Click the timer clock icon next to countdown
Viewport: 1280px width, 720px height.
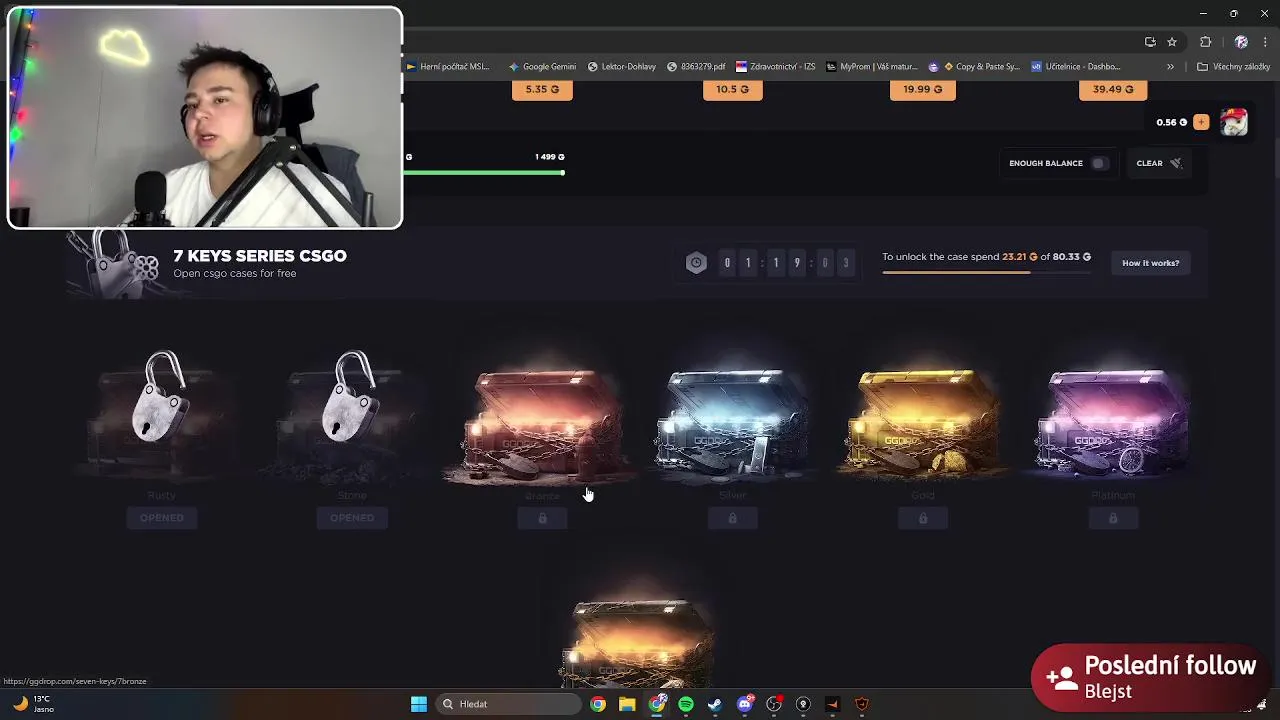tap(696, 263)
